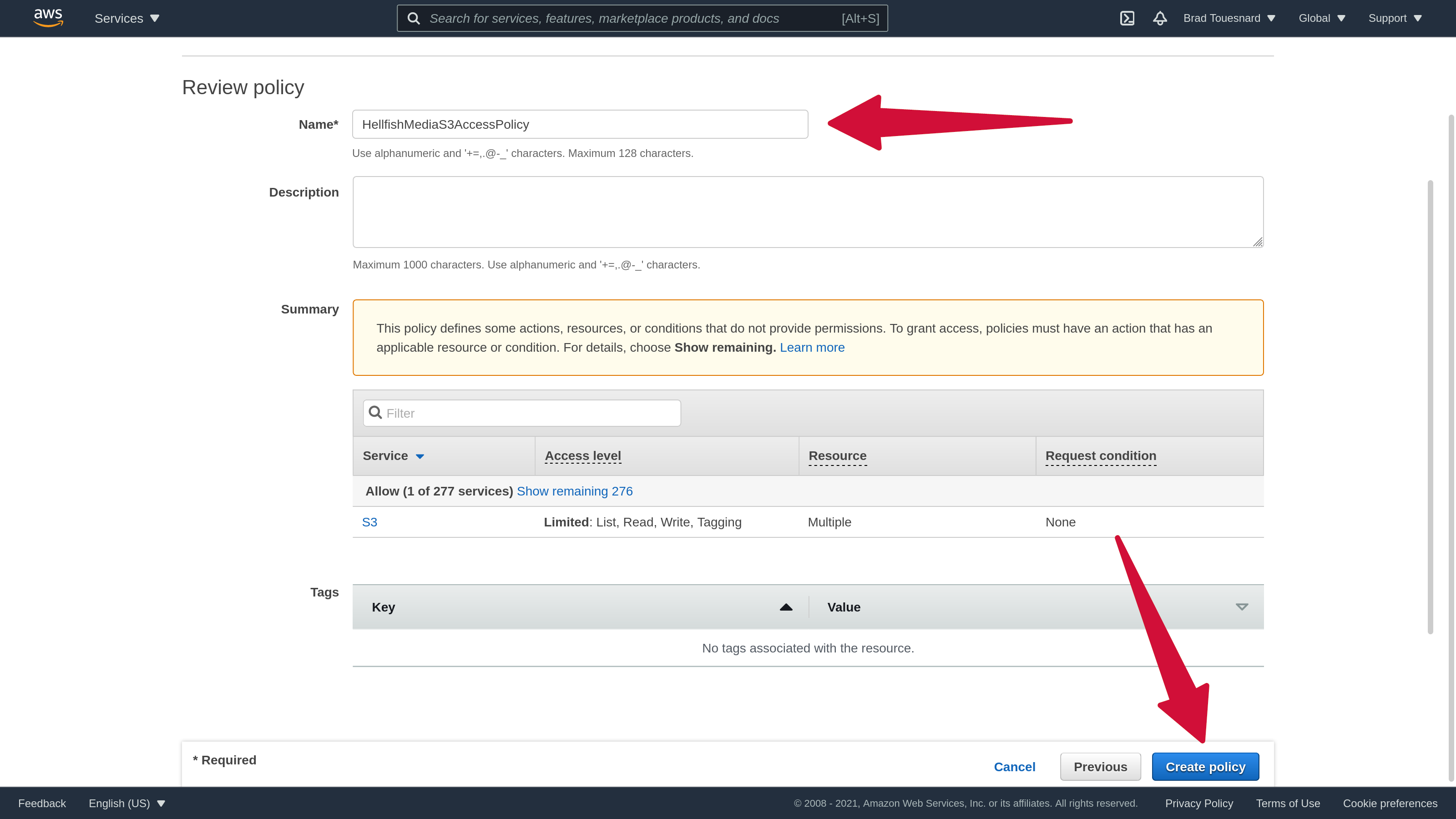Expand the Support dropdown menu
The image size is (1456, 819).
pyautogui.click(x=1395, y=18)
